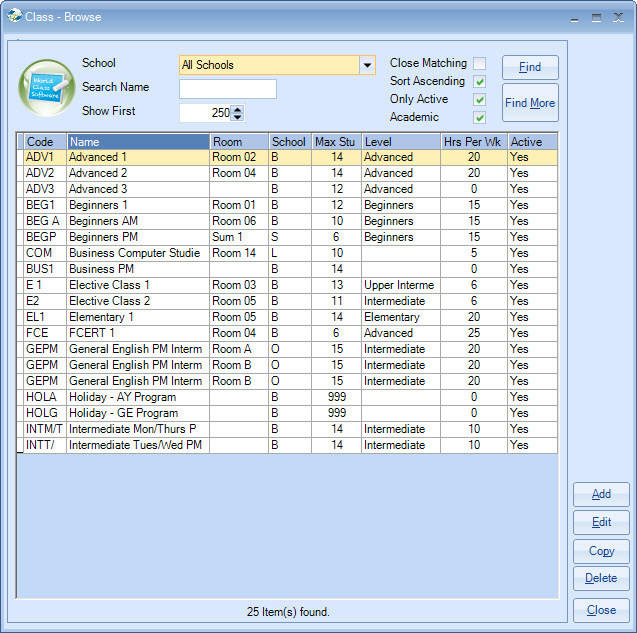Minimize the Class - Browse window
Viewport: 637px width, 633px height.
click(574, 18)
